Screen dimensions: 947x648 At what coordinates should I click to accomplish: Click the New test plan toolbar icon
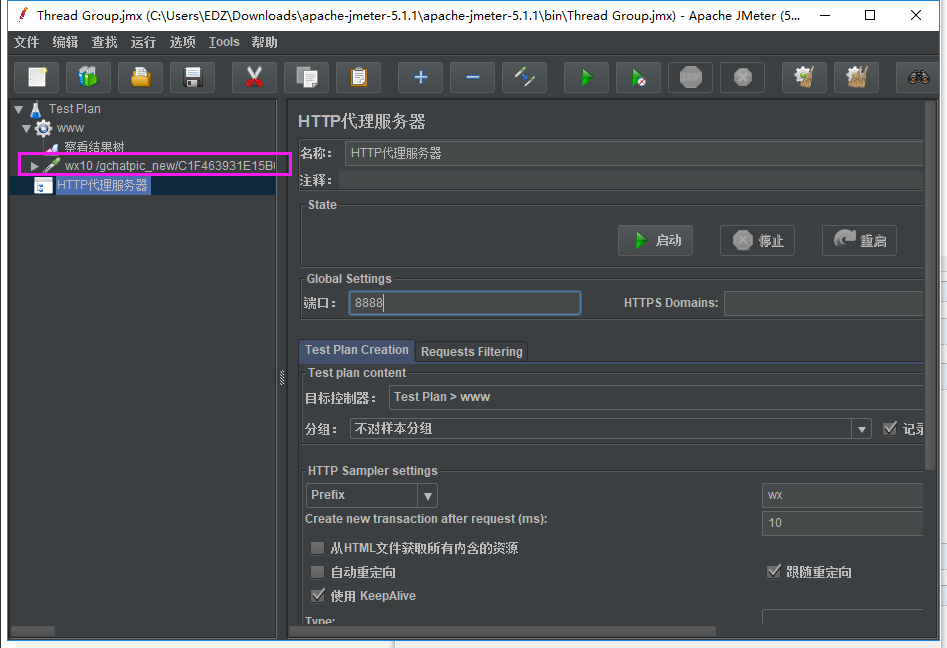point(36,77)
